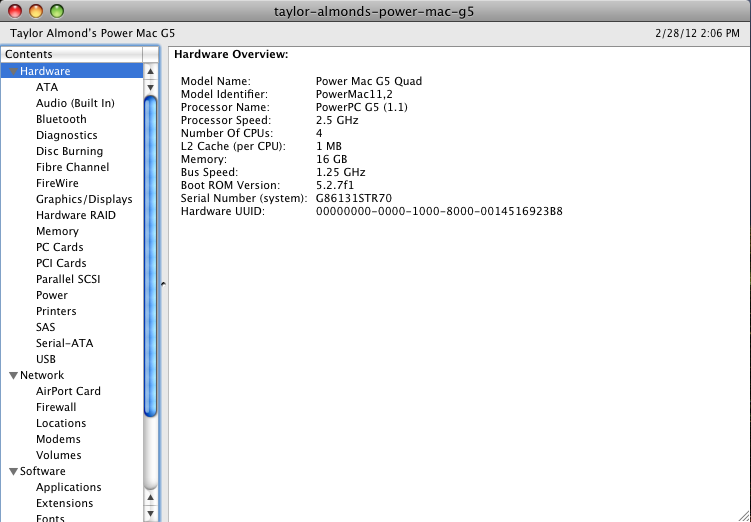
Task: Click the serial number value G86131STR70
Action: point(353,198)
